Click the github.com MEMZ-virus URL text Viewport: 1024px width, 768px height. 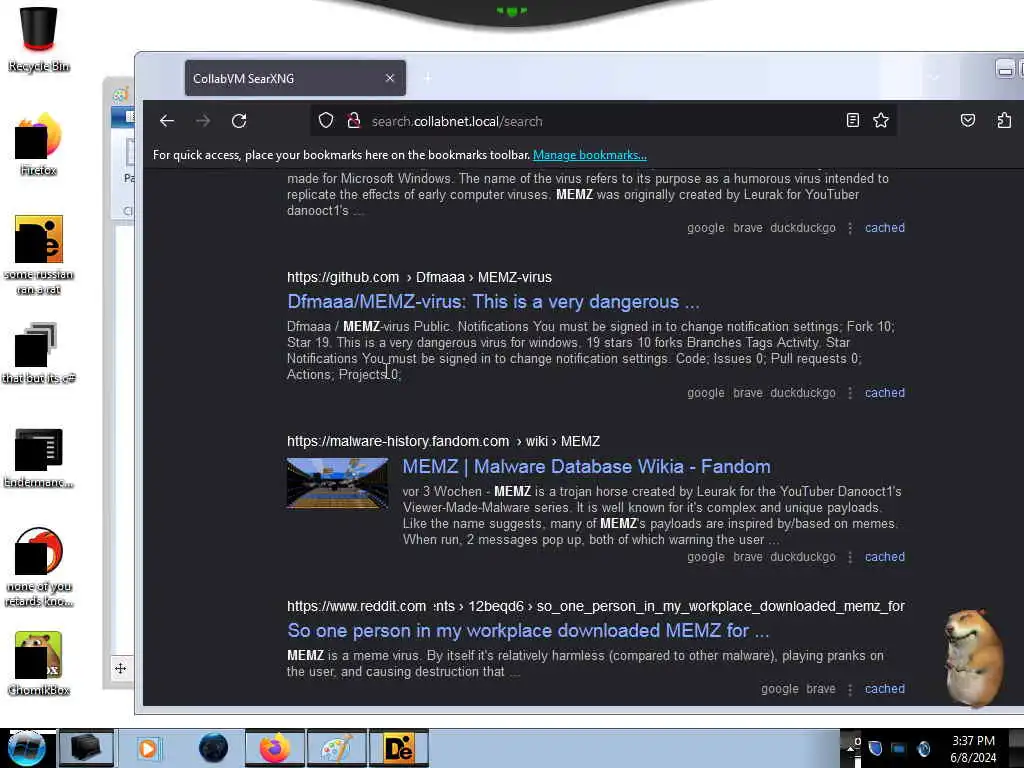[x=419, y=278]
